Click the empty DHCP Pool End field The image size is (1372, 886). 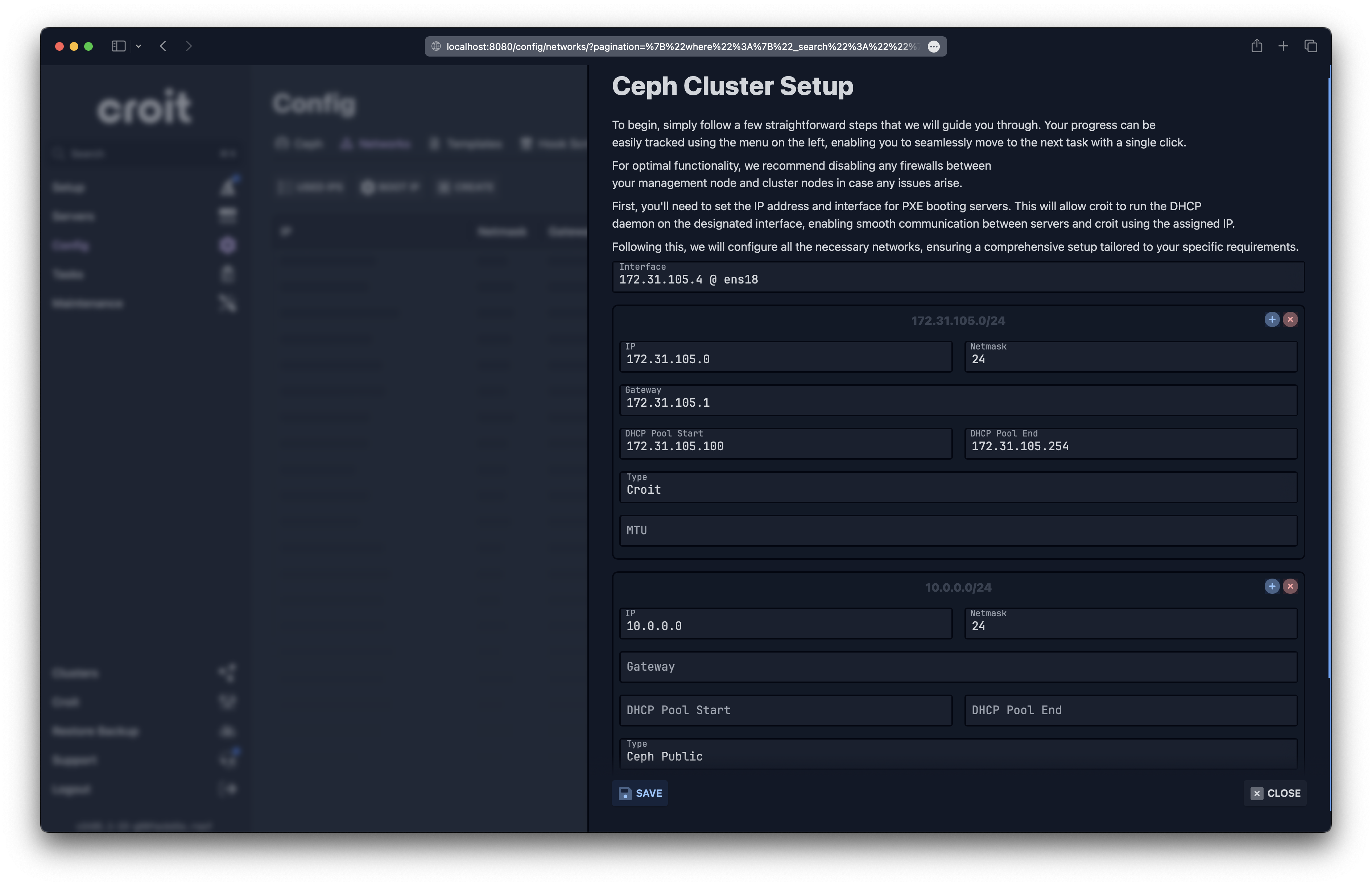[x=1131, y=710]
